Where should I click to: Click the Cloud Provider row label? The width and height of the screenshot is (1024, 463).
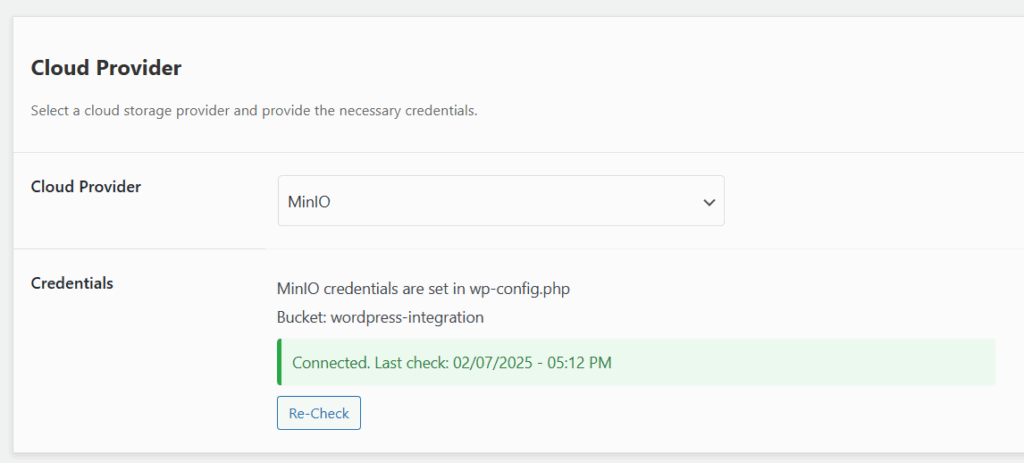click(86, 187)
